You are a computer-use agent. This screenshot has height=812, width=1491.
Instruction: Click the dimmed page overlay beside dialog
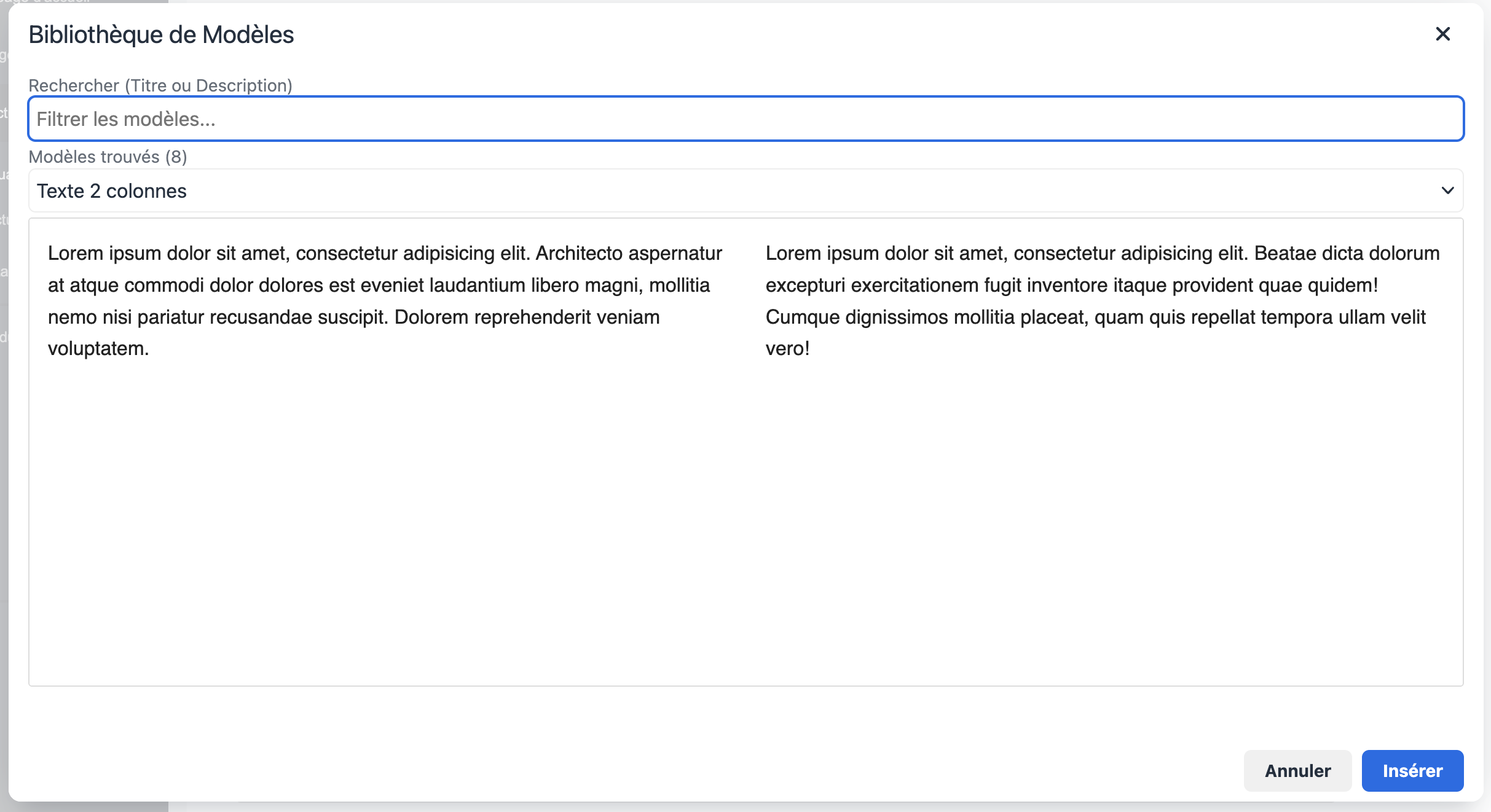[x=3, y=430]
